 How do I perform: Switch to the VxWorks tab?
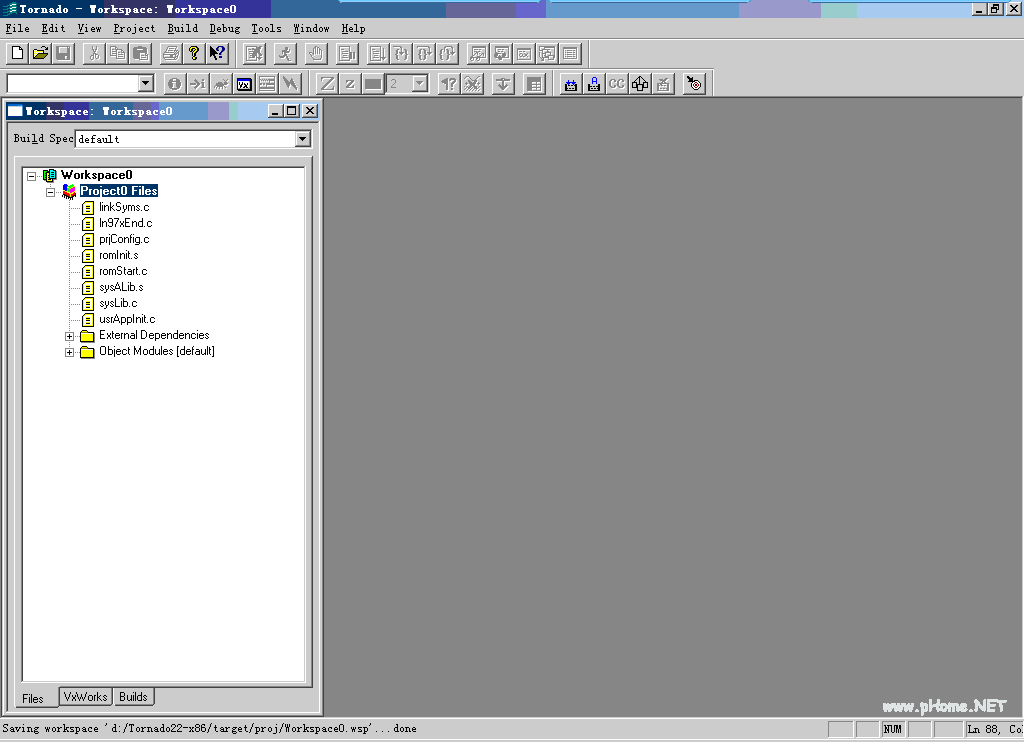[86, 696]
